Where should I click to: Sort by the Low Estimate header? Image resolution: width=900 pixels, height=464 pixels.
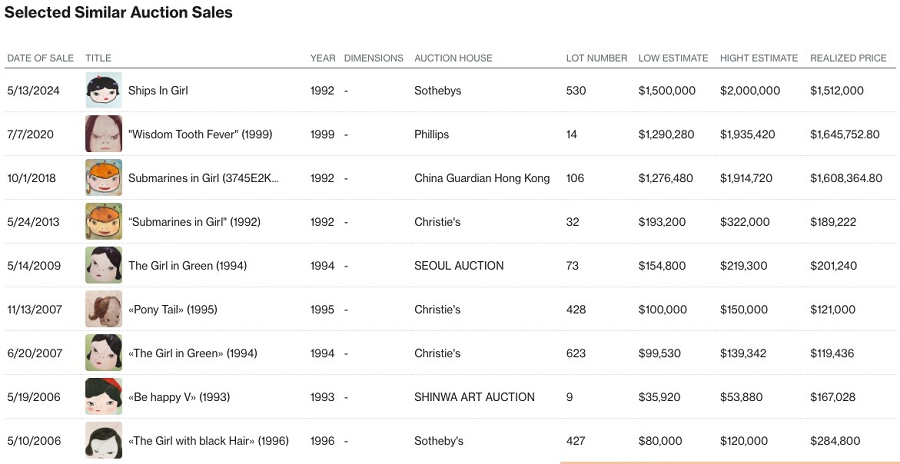[x=673, y=58]
